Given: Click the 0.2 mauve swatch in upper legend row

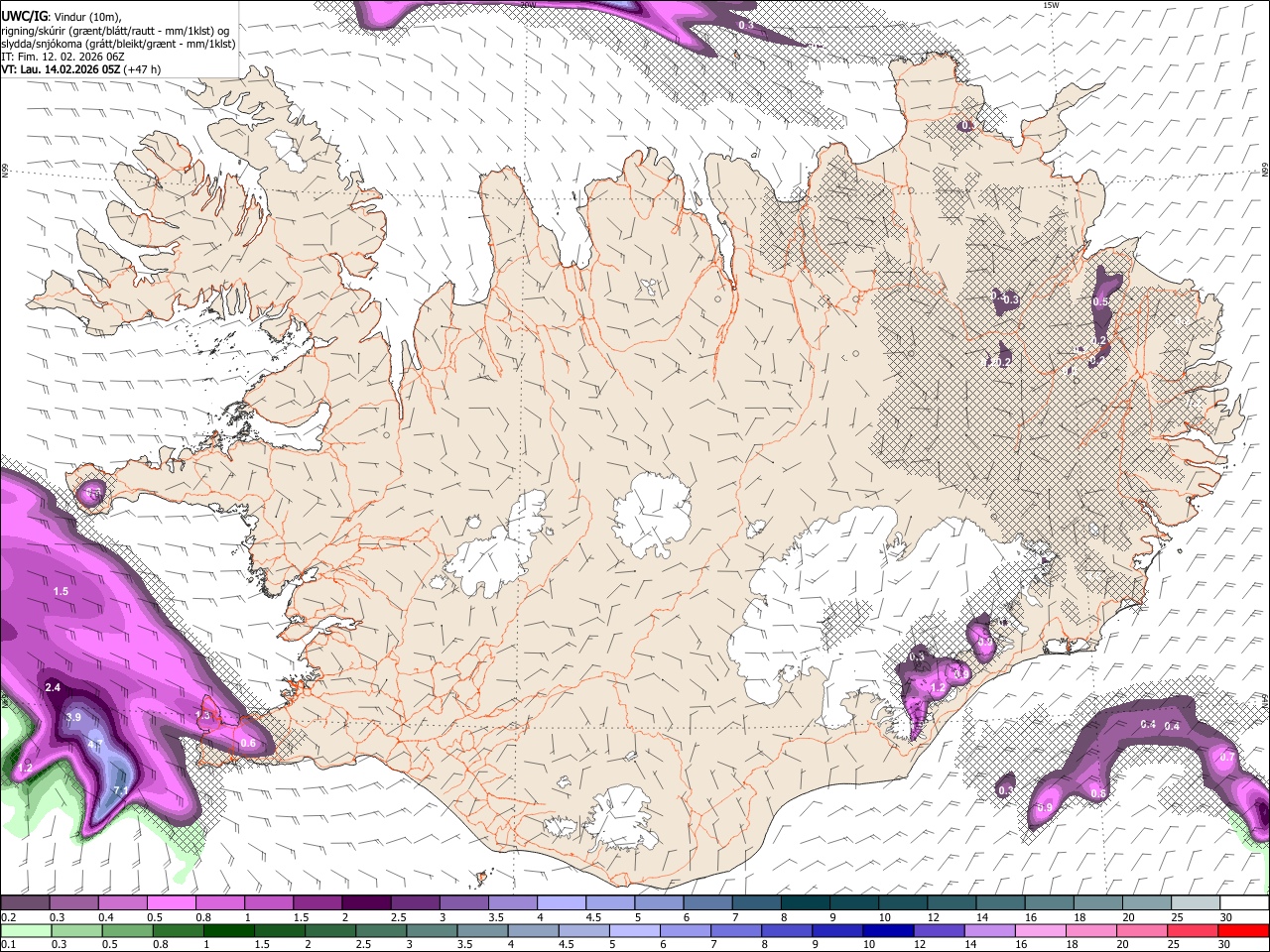Looking at the screenshot, I should coord(24,902).
